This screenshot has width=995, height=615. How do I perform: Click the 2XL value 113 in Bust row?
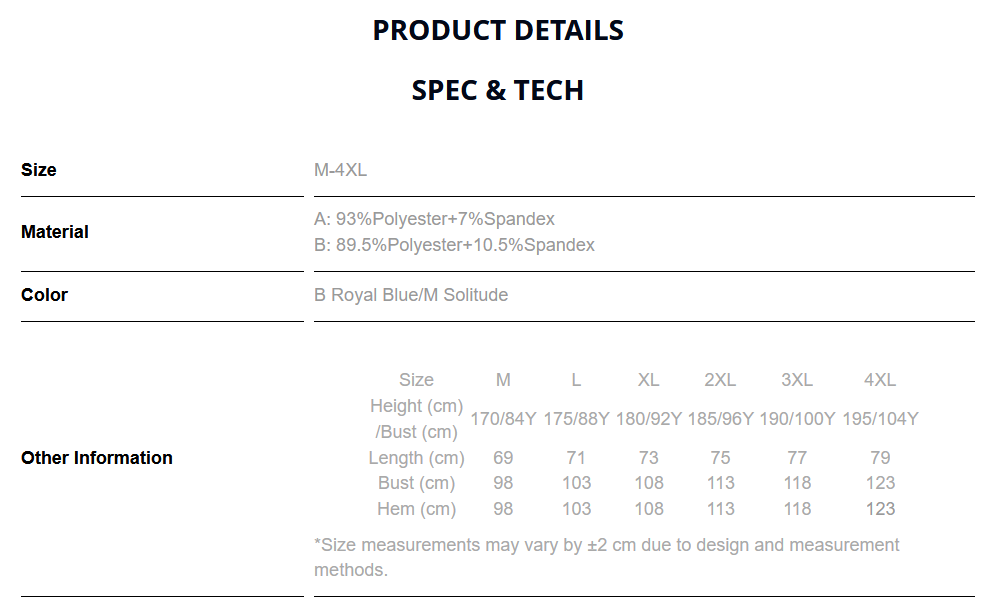point(720,483)
